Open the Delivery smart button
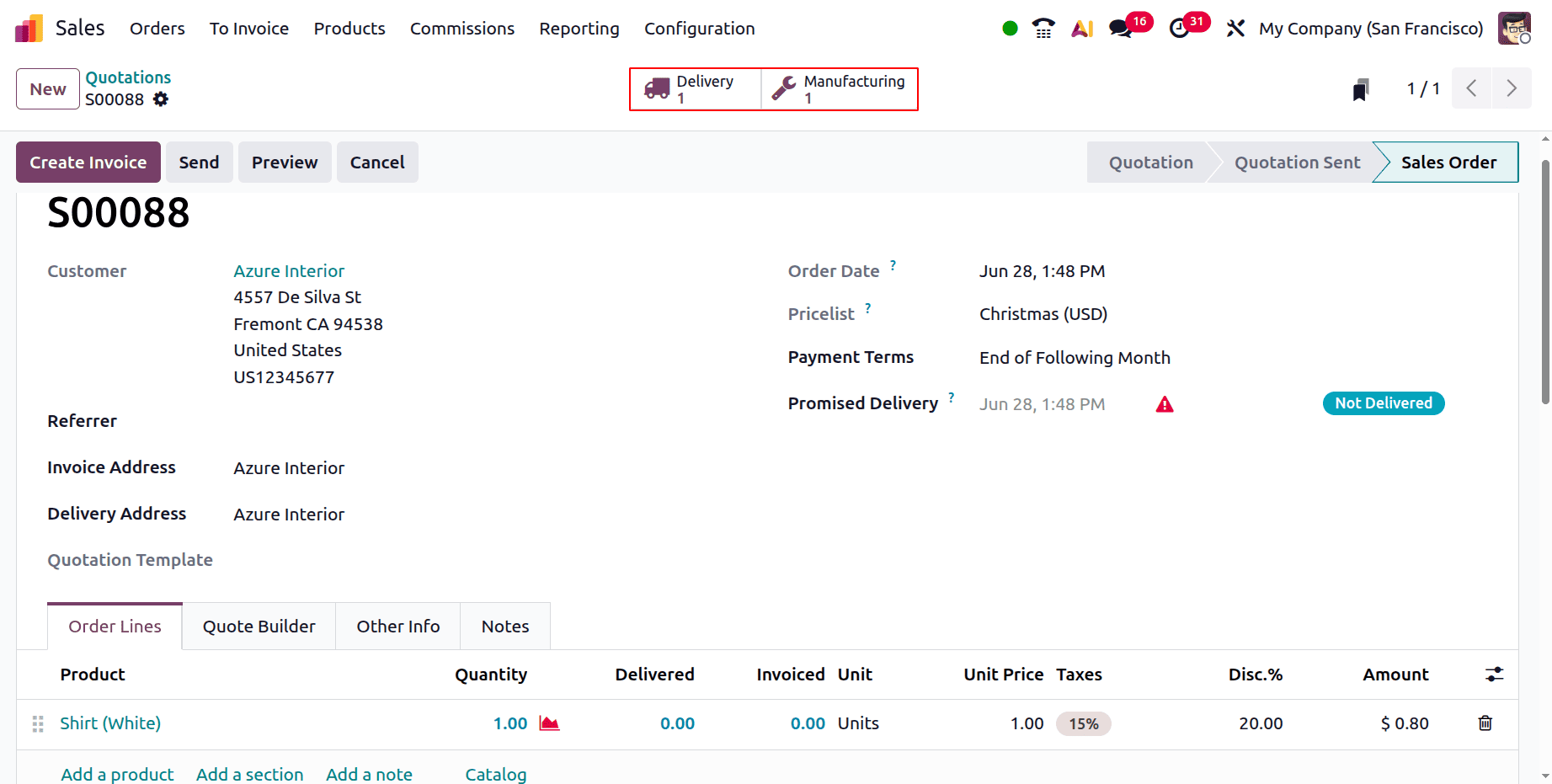Viewport: 1552px width, 784px height. tap(696, 89)
